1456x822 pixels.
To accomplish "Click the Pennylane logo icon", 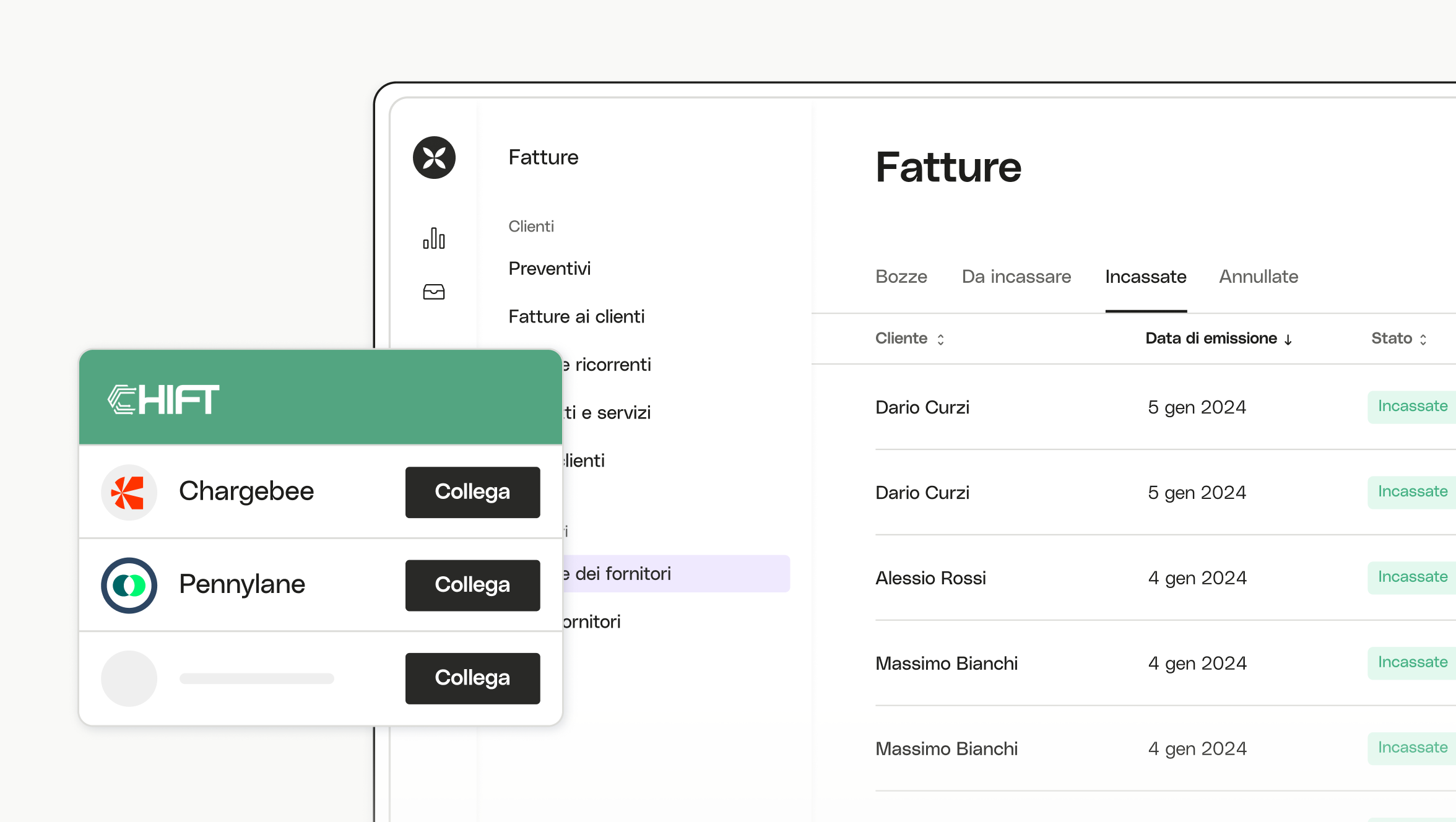I will tap(129, 585).
